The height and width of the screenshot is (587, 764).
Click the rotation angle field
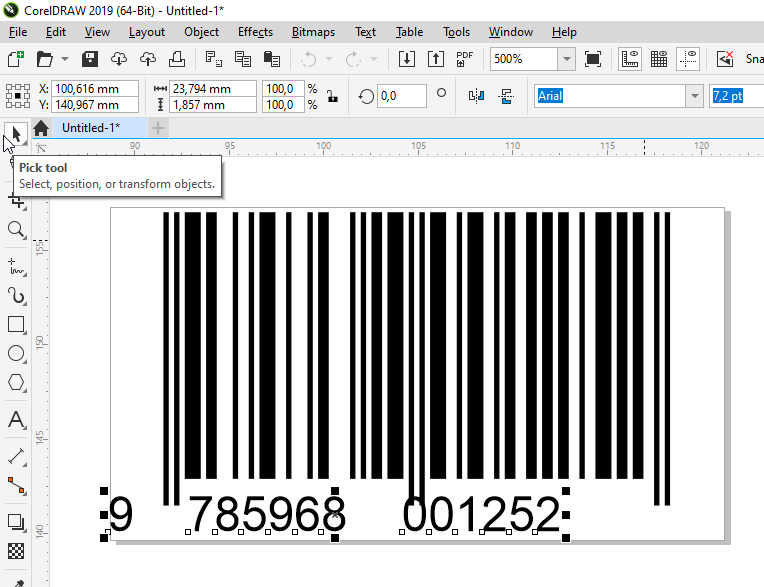point(401,96)
